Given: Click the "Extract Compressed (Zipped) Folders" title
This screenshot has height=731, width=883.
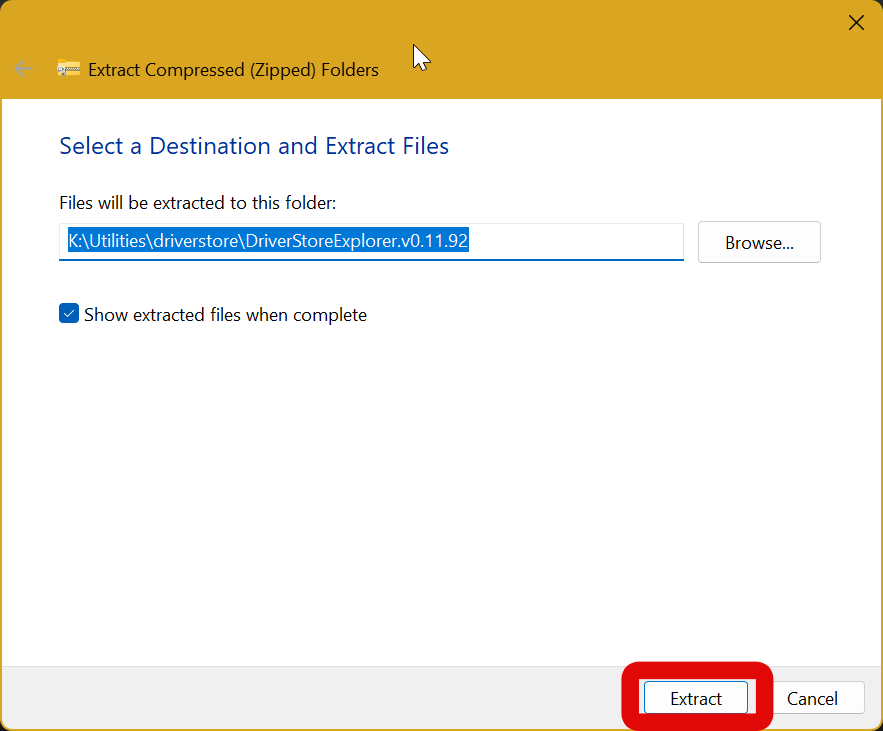Looking at the screenshot, I should 233,70.
